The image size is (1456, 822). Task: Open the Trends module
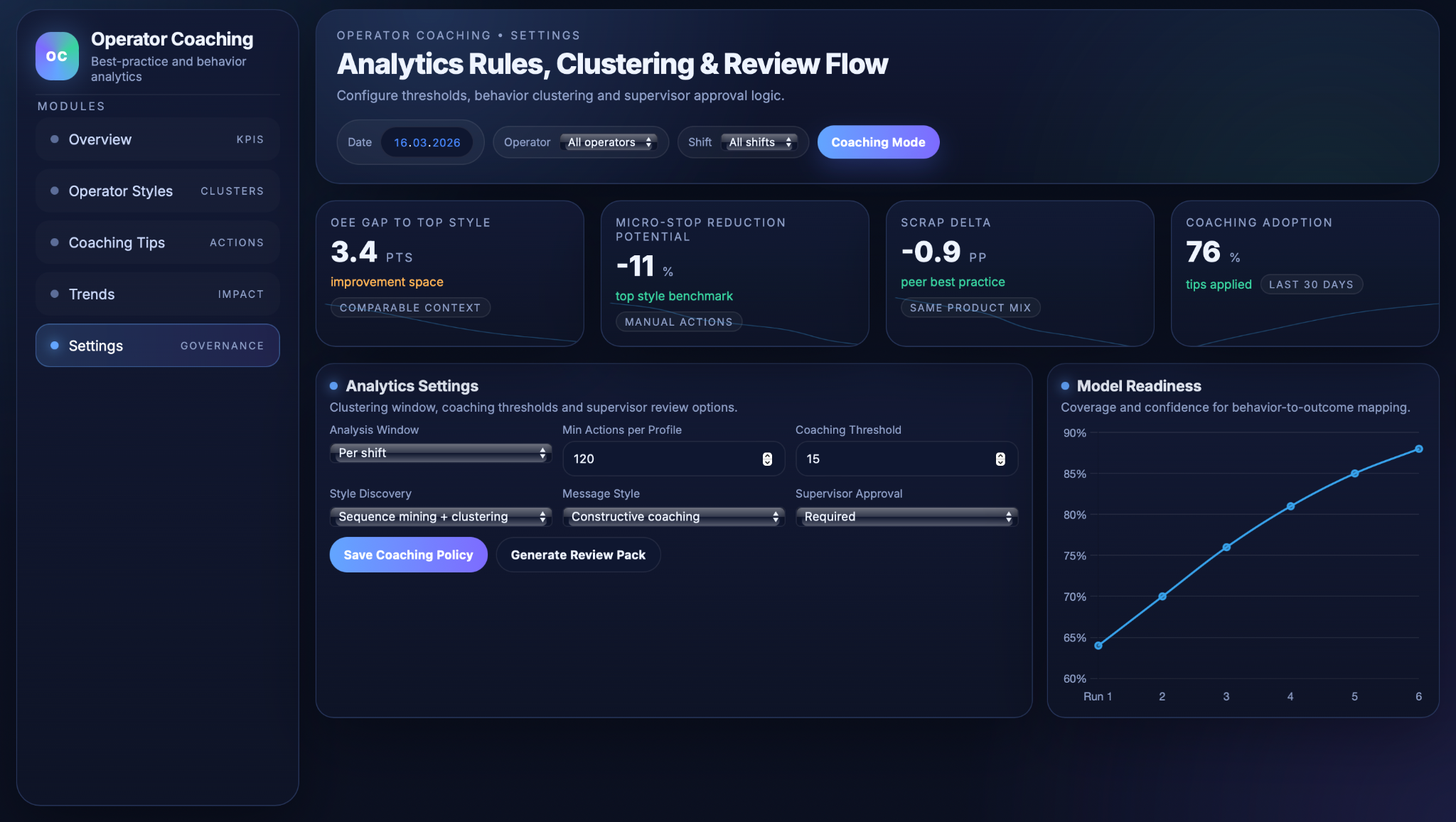point(157,294)
